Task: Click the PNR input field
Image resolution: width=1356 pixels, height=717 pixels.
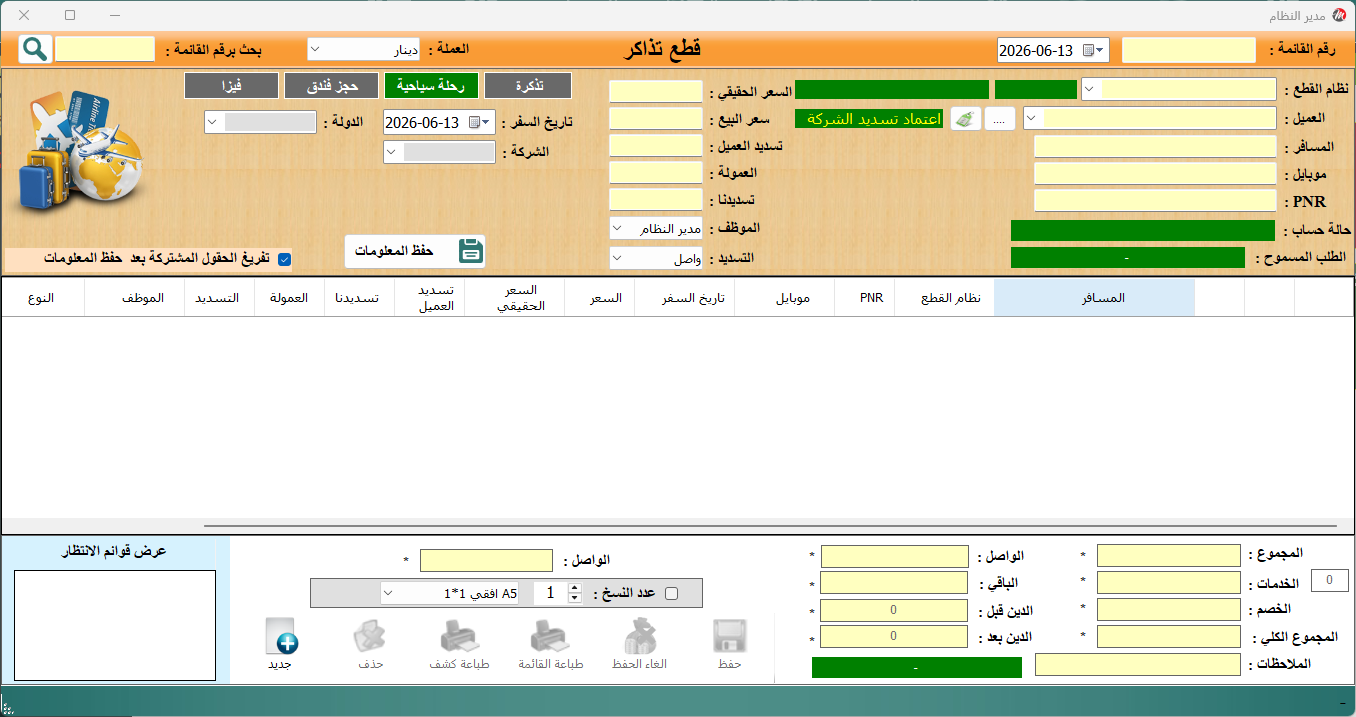Action: coord(1155,201)
